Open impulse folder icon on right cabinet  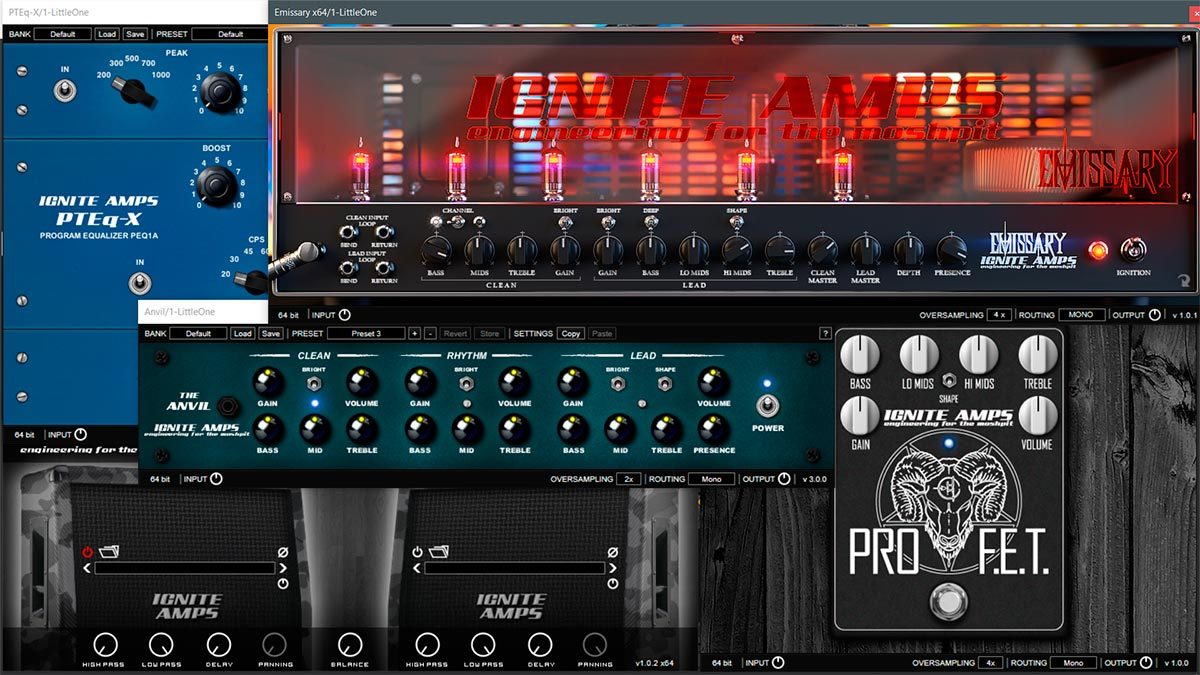(438, 551)
